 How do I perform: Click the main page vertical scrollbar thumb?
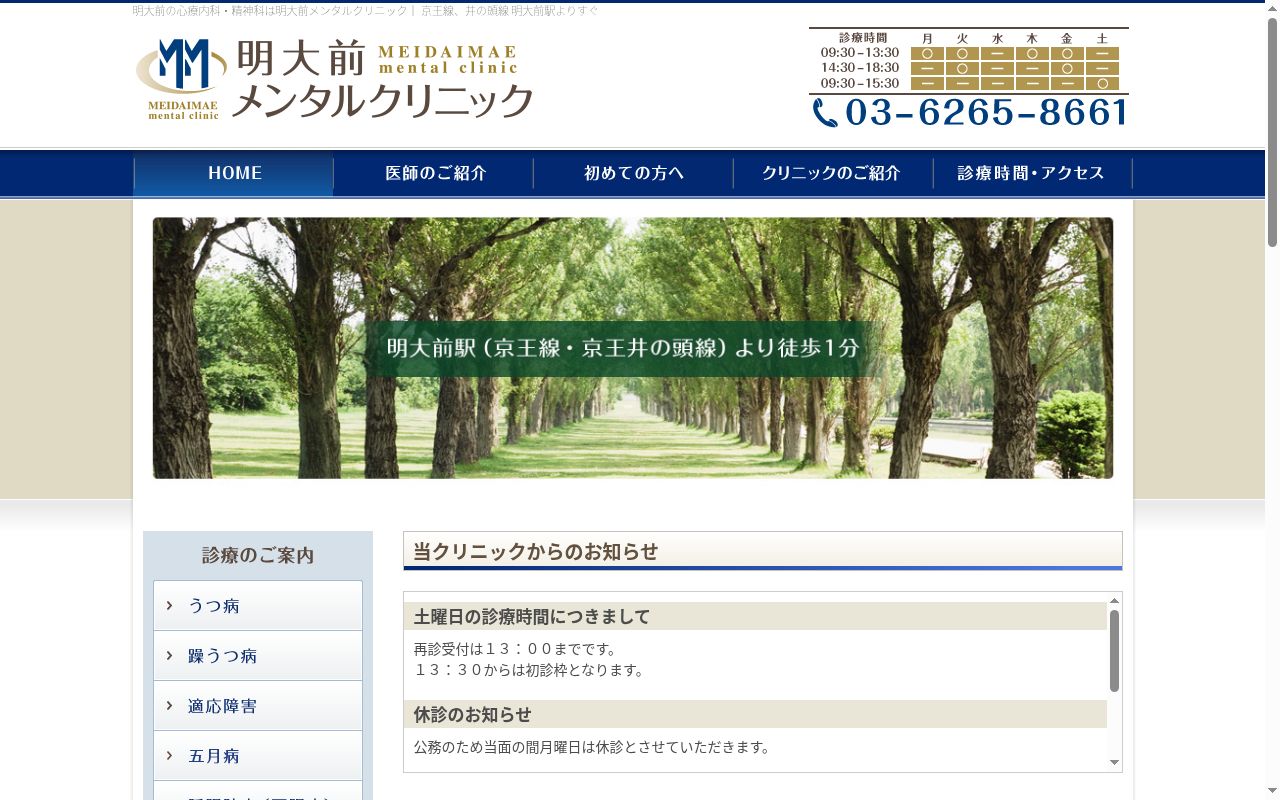coord(1272,132)
